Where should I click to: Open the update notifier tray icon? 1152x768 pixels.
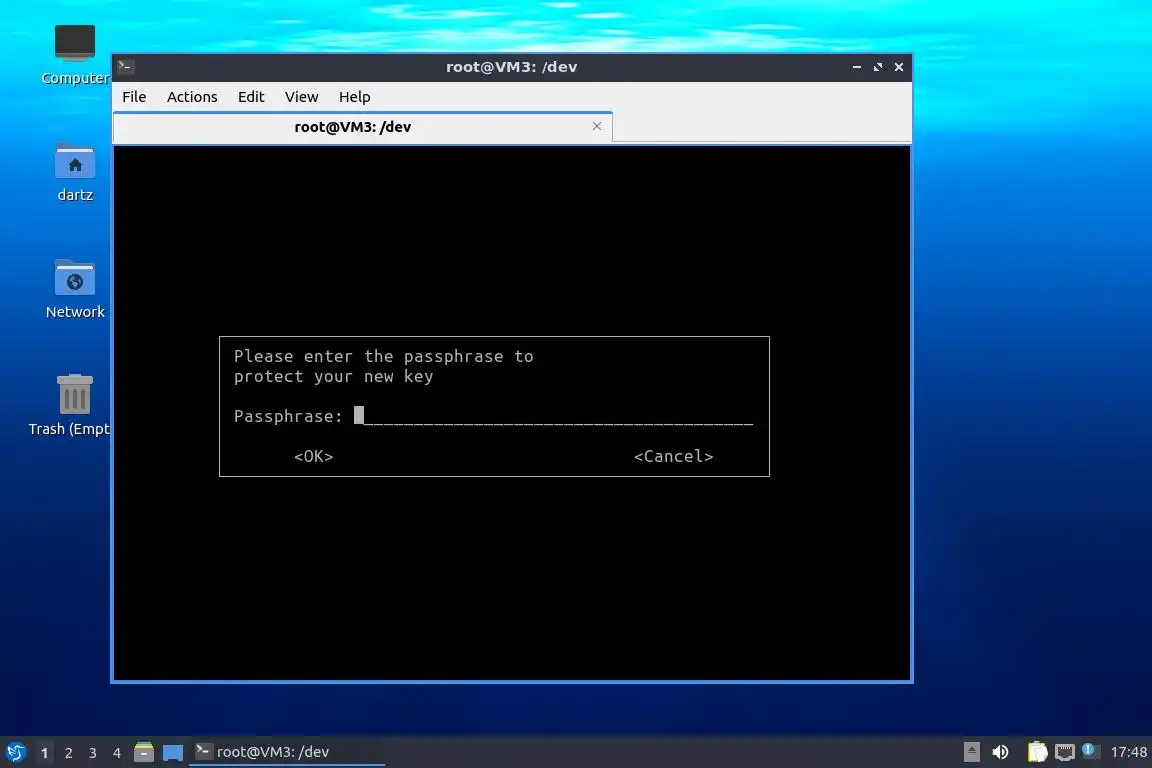click(1090, 750)
